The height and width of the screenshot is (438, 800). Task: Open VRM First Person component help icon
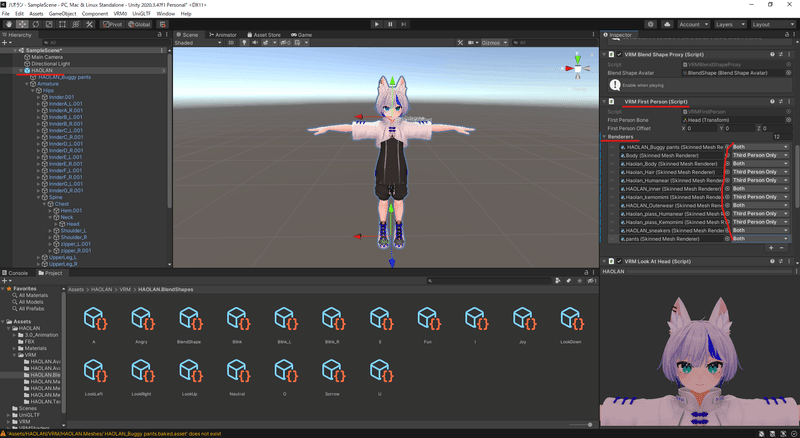772,102
